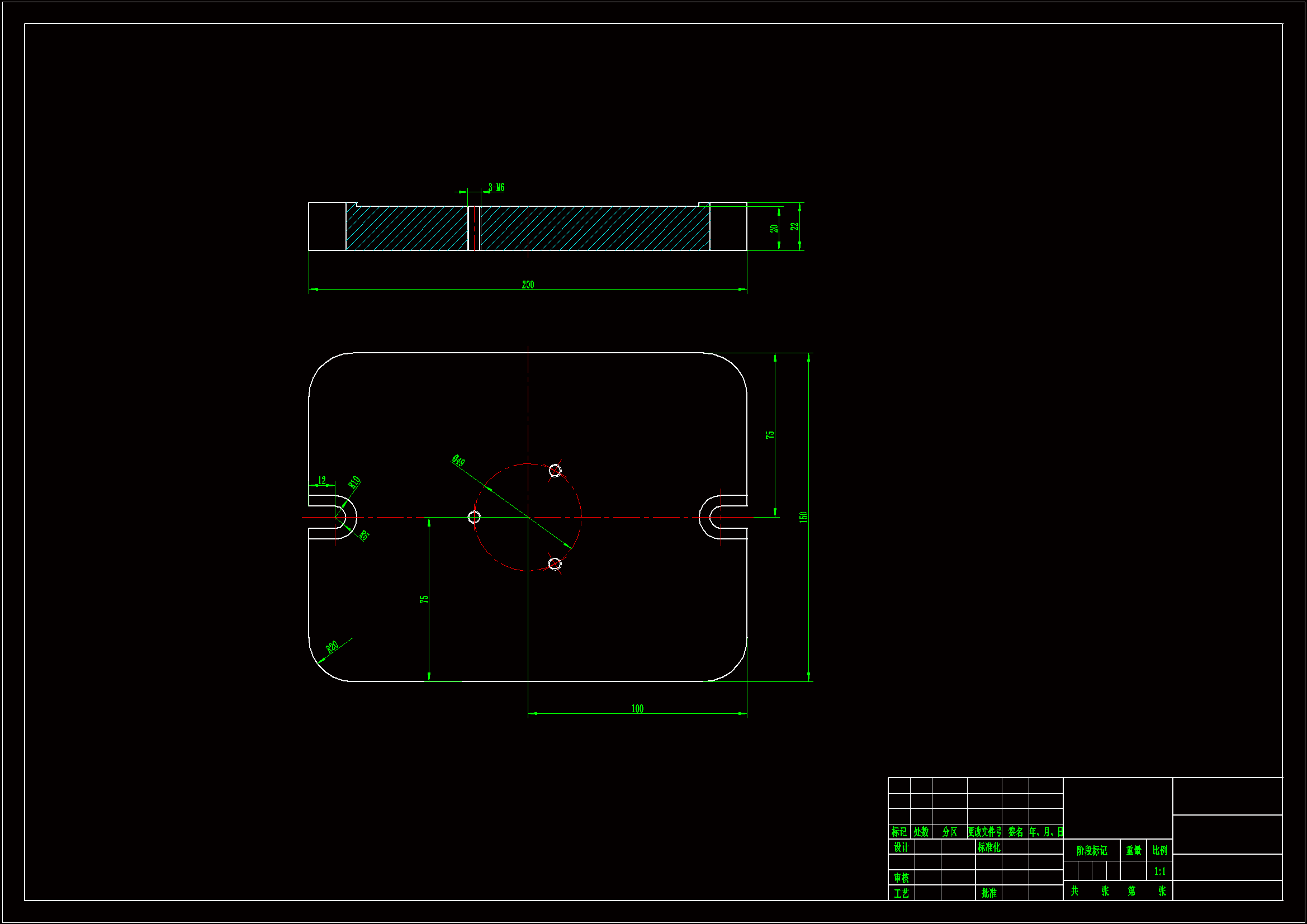Screen dimensions: 1307x924
Task: Click the upper right M6 hole circle
Action: (x=555, y=470)
